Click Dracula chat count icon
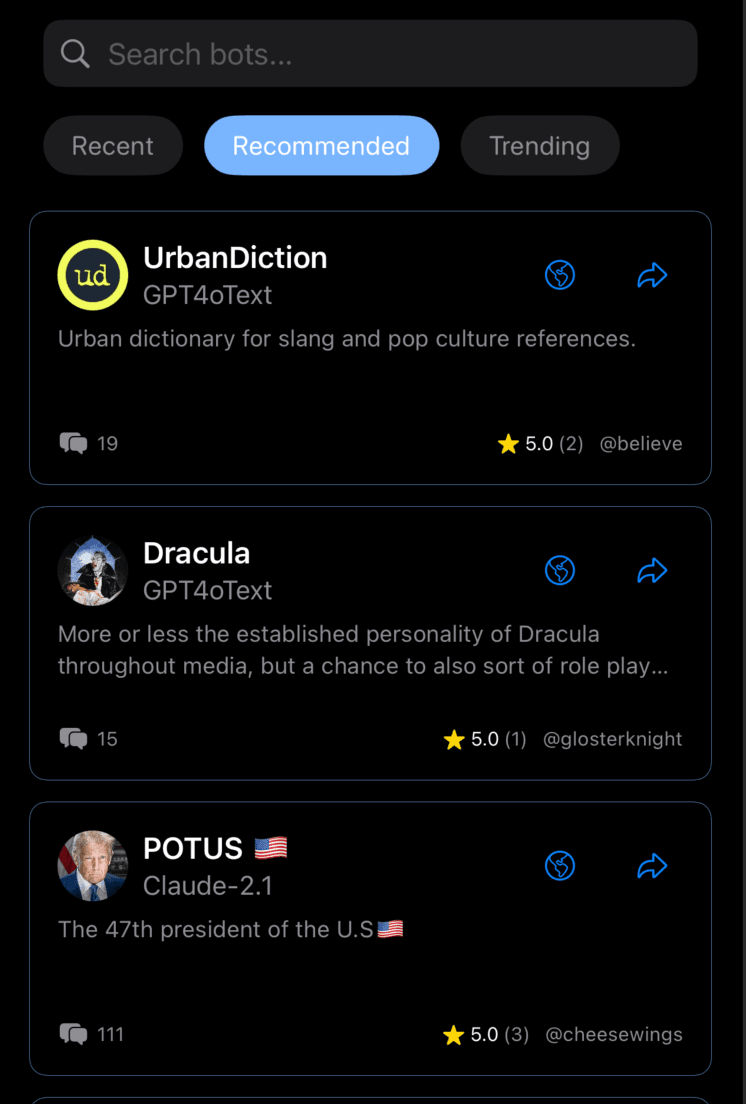746x1104 pixels. (73, 739)
